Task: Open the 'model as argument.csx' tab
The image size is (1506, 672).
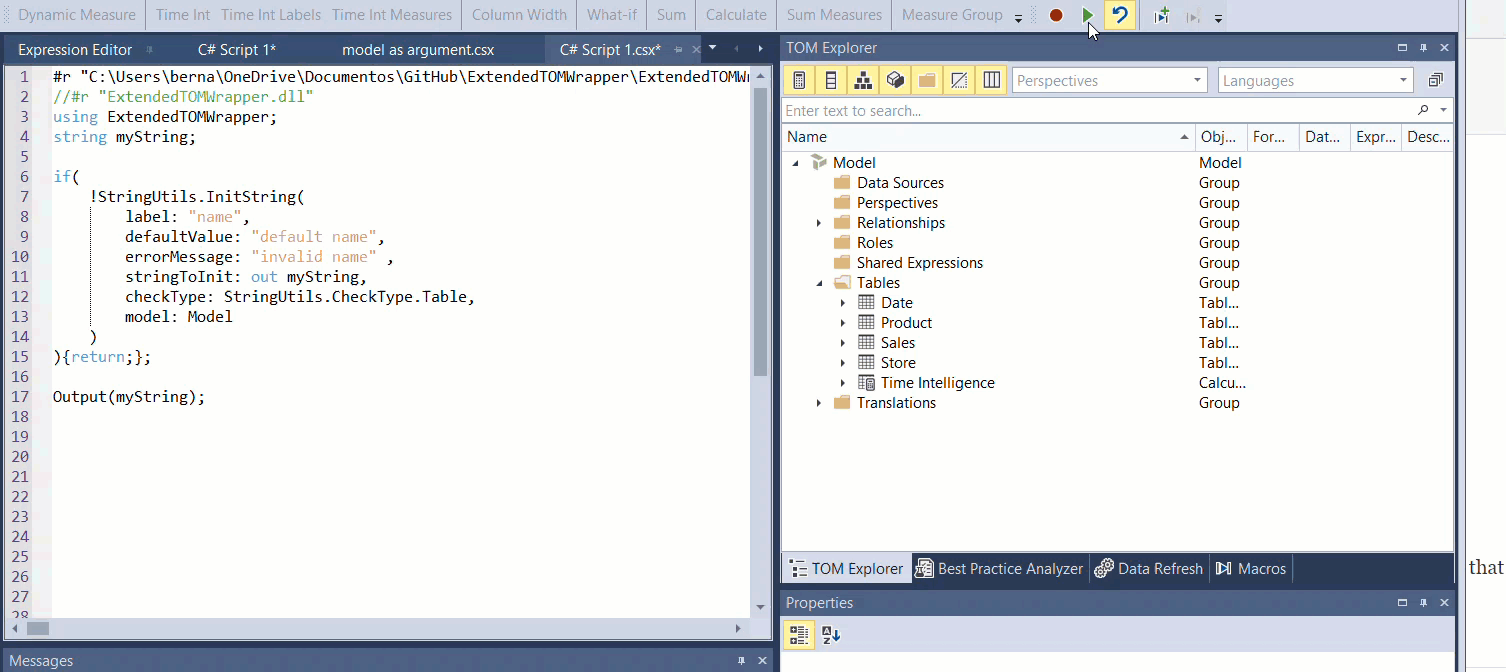Action: (418, 49)
